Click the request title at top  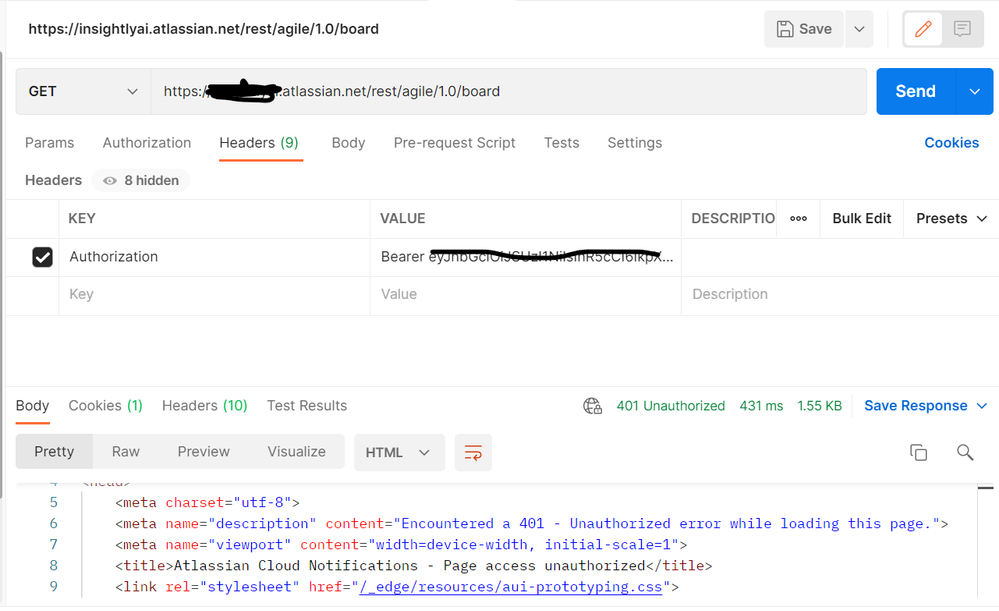click(203, 29)
